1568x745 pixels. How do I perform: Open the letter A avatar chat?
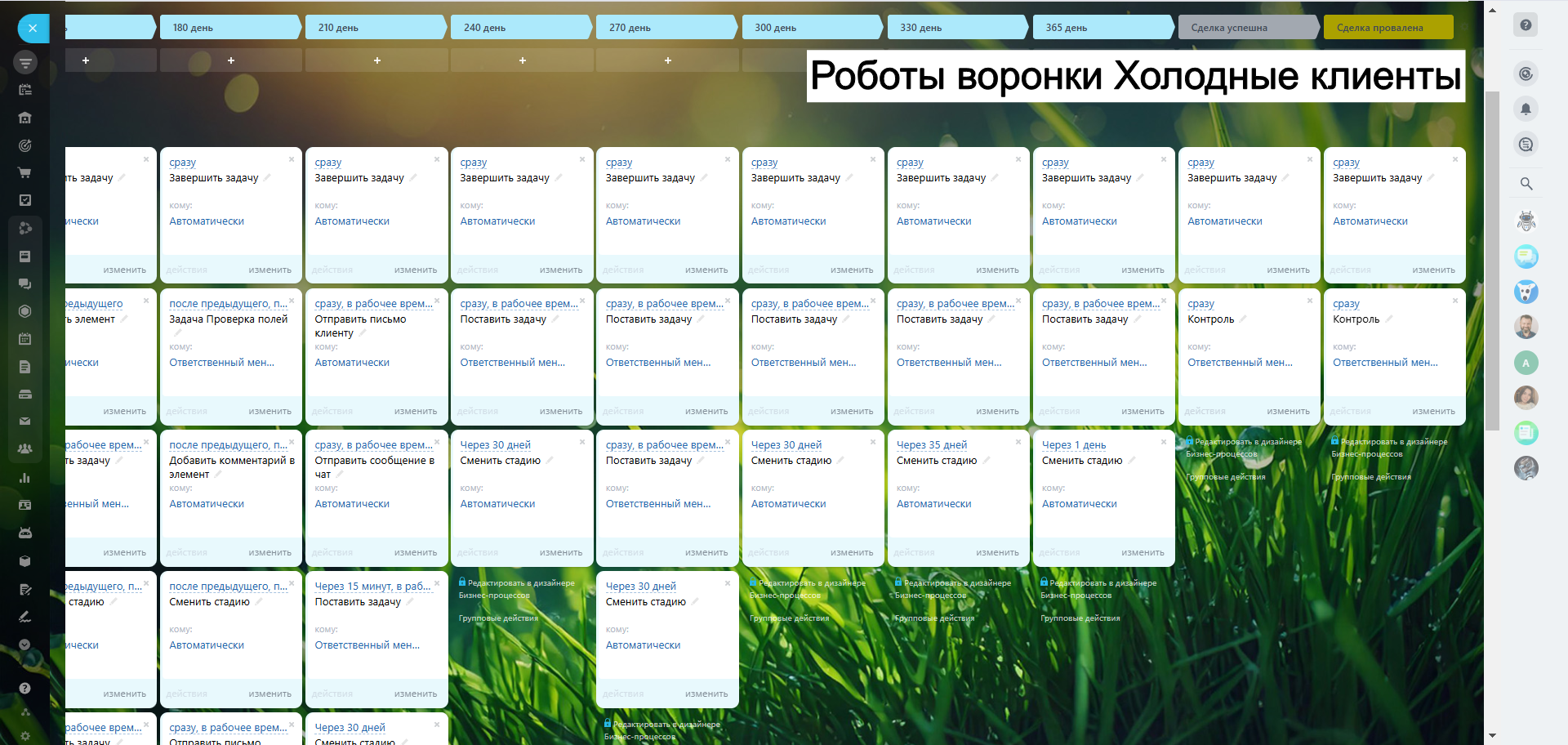(x=1526, y=363)
